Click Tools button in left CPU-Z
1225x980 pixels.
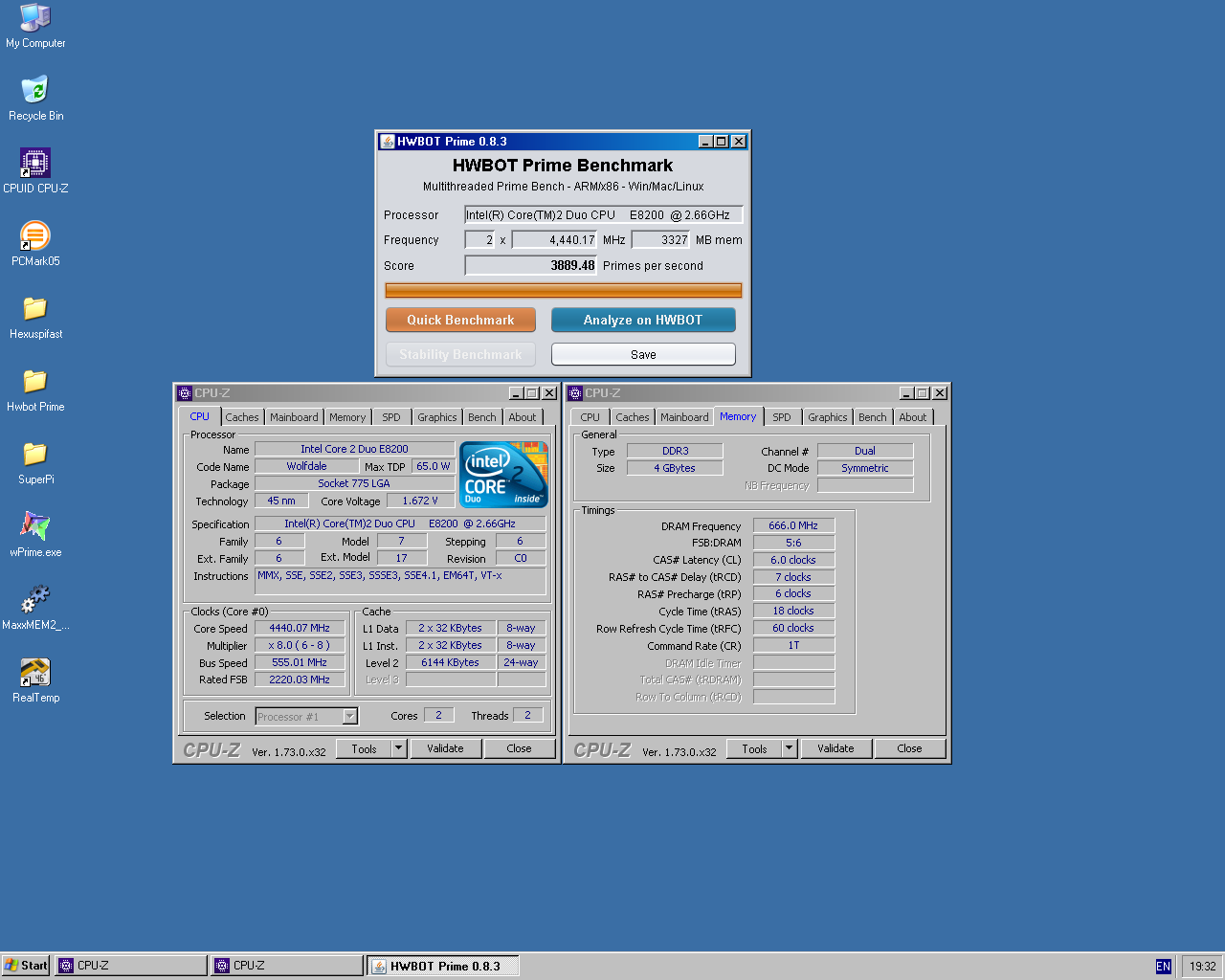pyautogui.click(x=364, y=748)
